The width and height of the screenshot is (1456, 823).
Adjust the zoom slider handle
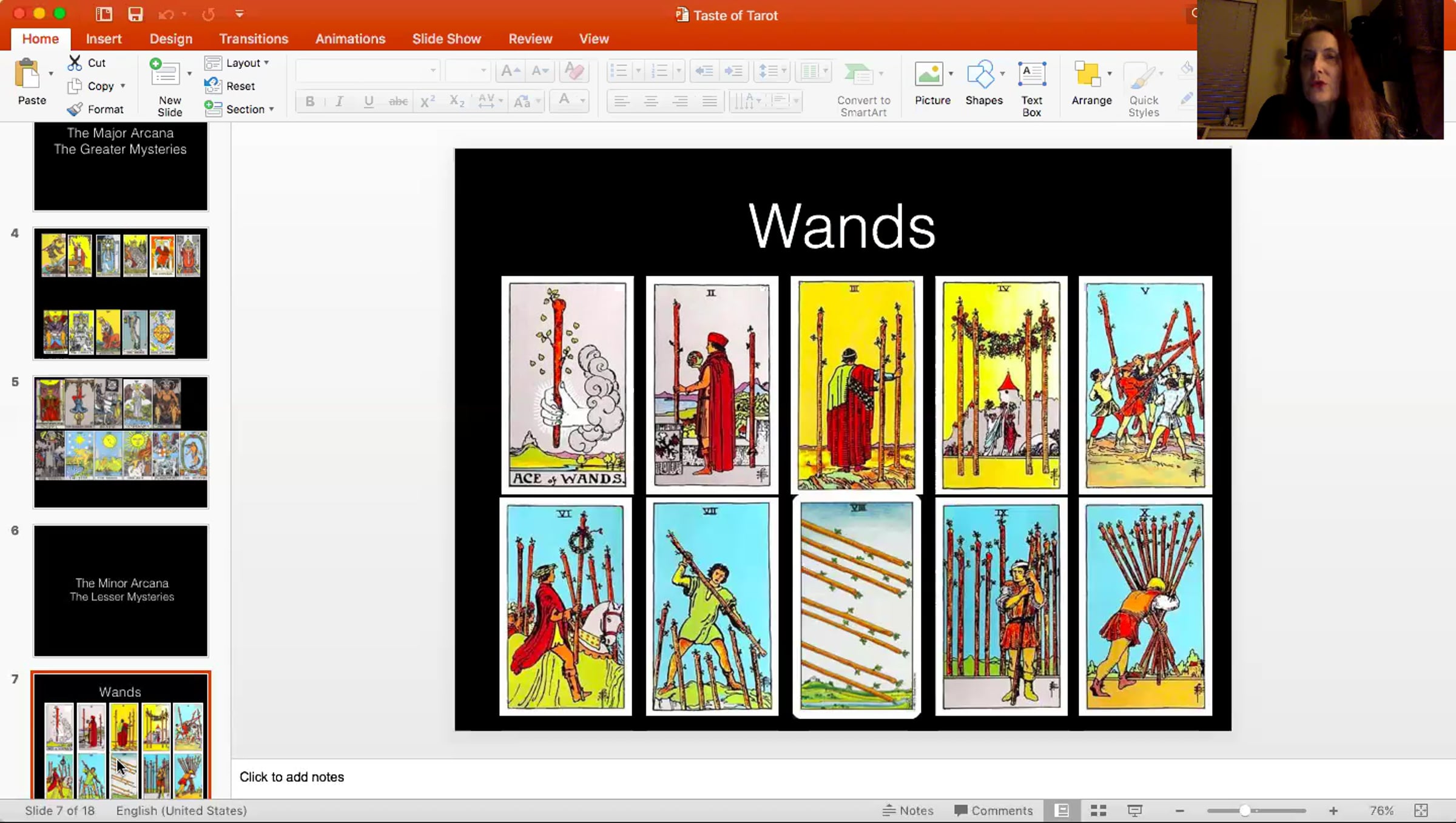tap(1244, 810)
